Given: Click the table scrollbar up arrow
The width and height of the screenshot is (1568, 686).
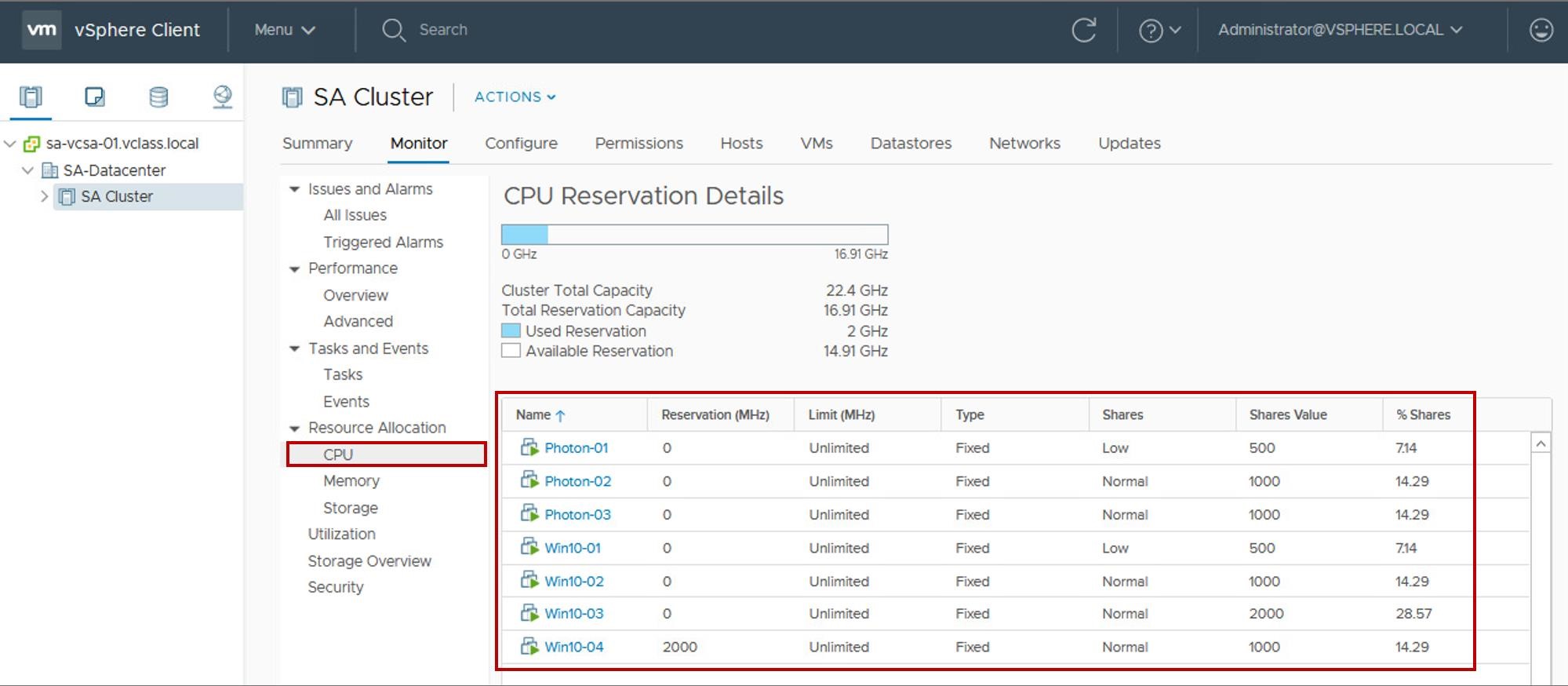Looking at the screenshot, I should point(1541,443).
